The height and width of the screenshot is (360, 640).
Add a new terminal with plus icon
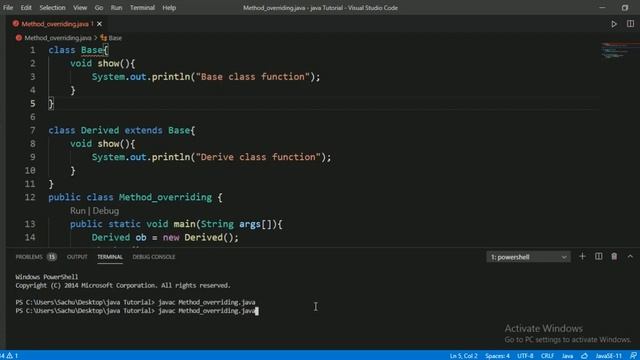[582, 256]
